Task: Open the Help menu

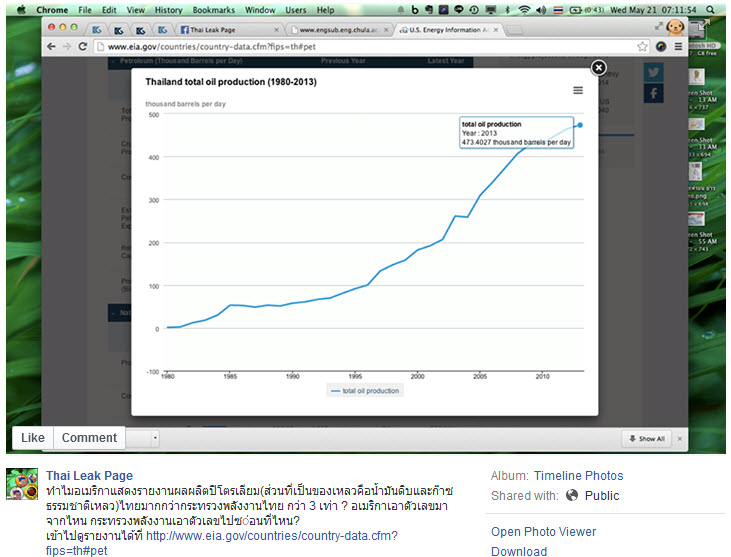Action: [x=325, y=10]
